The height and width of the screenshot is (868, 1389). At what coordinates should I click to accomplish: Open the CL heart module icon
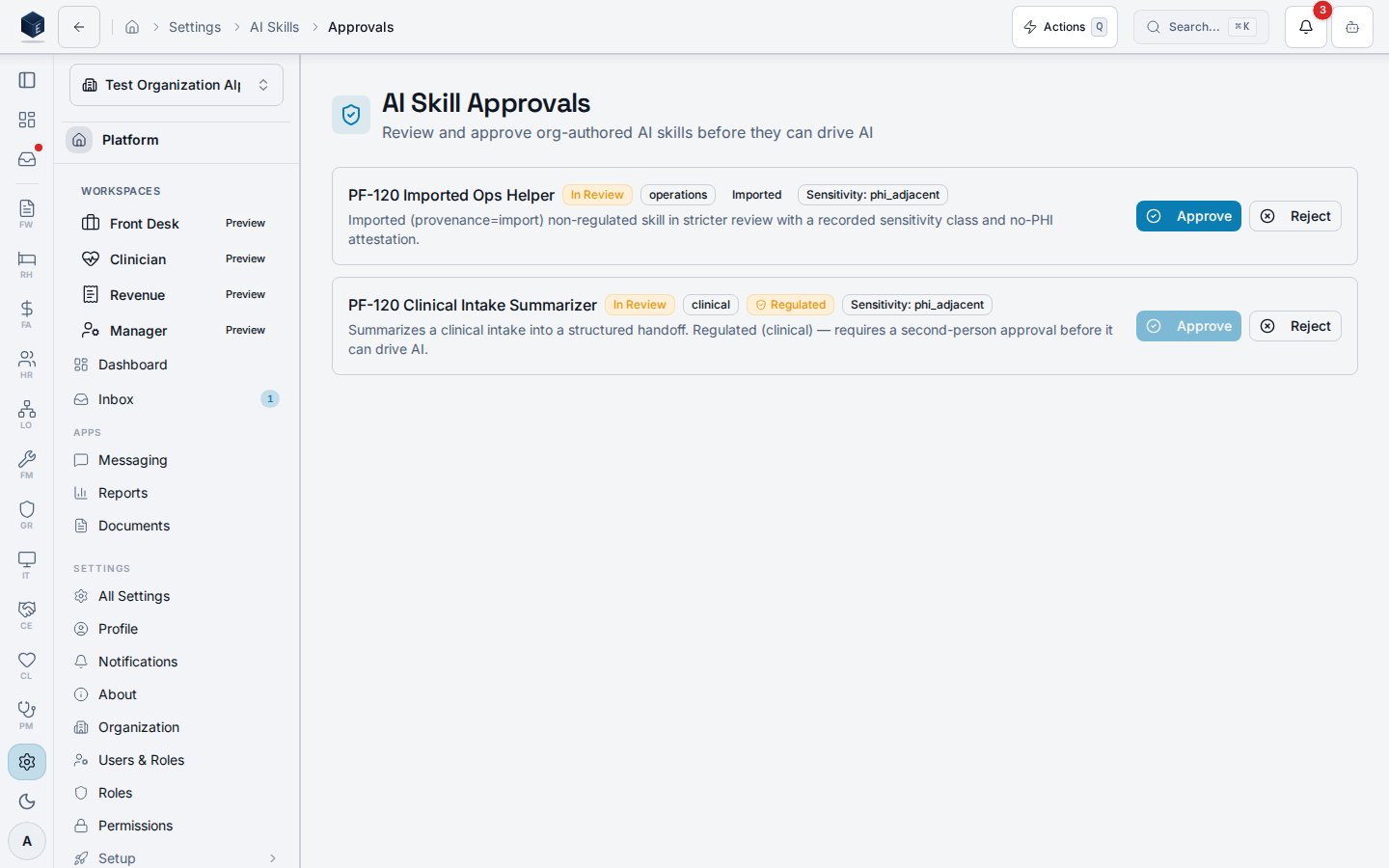click(x=27, y=665)
